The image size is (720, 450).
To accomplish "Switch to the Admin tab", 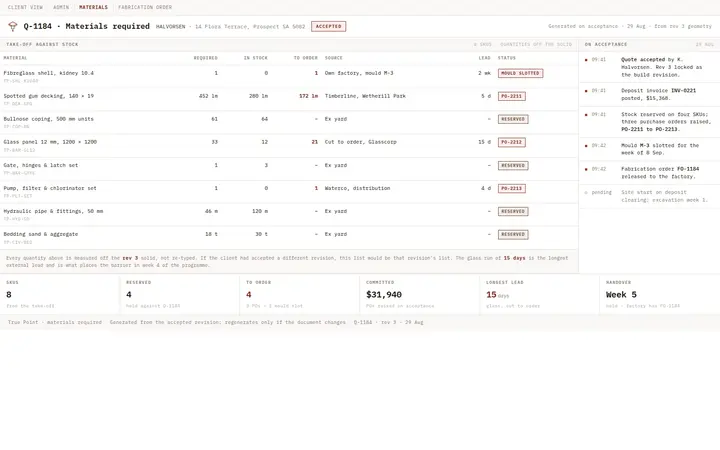I will [x=61, y=7].
